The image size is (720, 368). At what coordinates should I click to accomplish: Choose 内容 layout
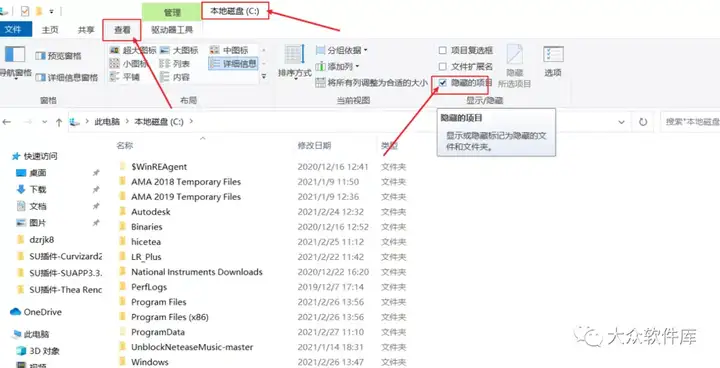tap(175, 77)
